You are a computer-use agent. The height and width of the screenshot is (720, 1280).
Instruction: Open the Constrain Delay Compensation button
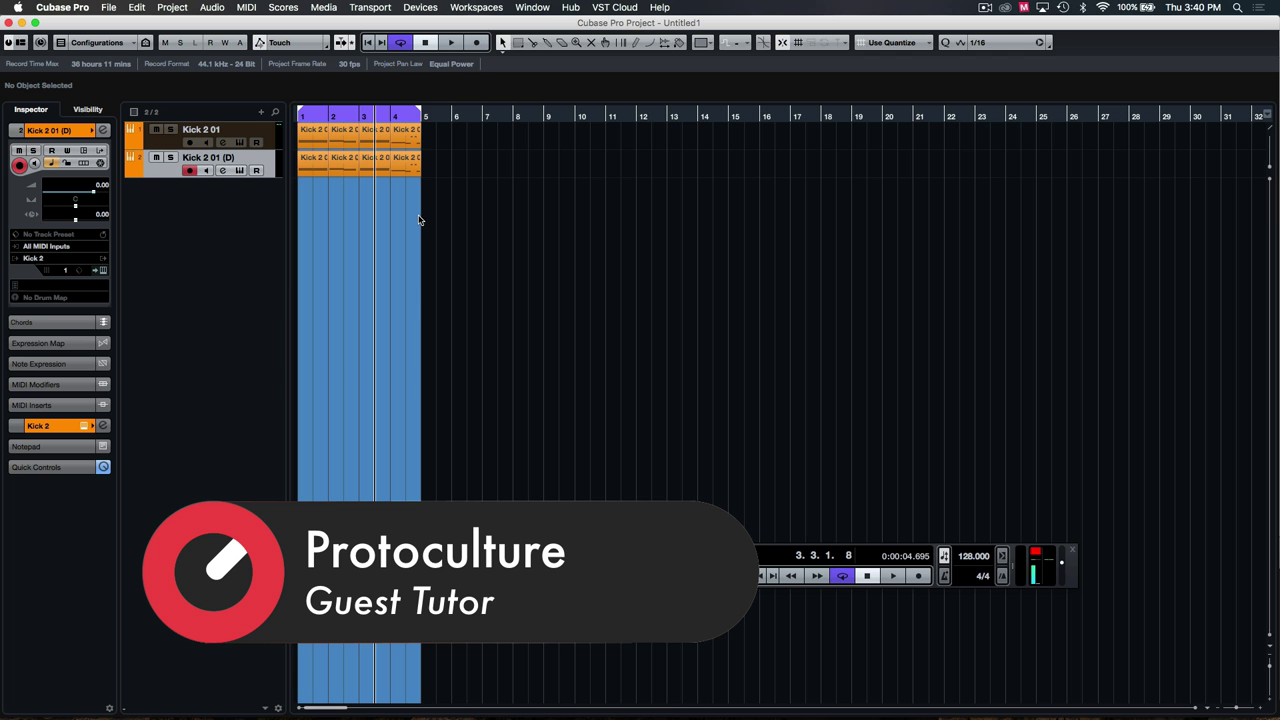(x=40, y=43)
